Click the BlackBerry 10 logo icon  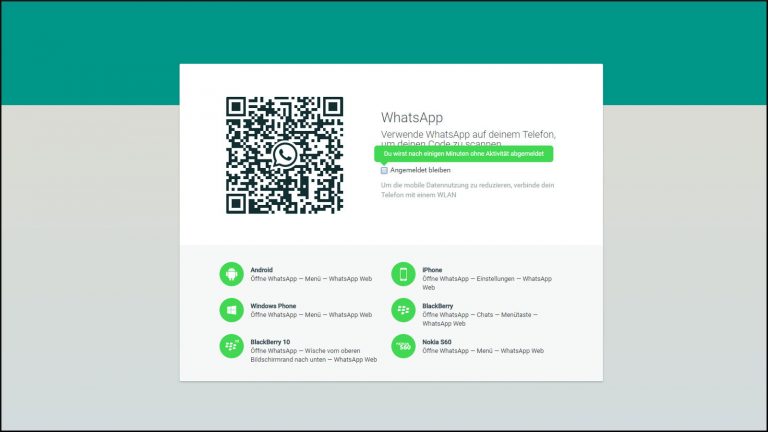point(232,346)
